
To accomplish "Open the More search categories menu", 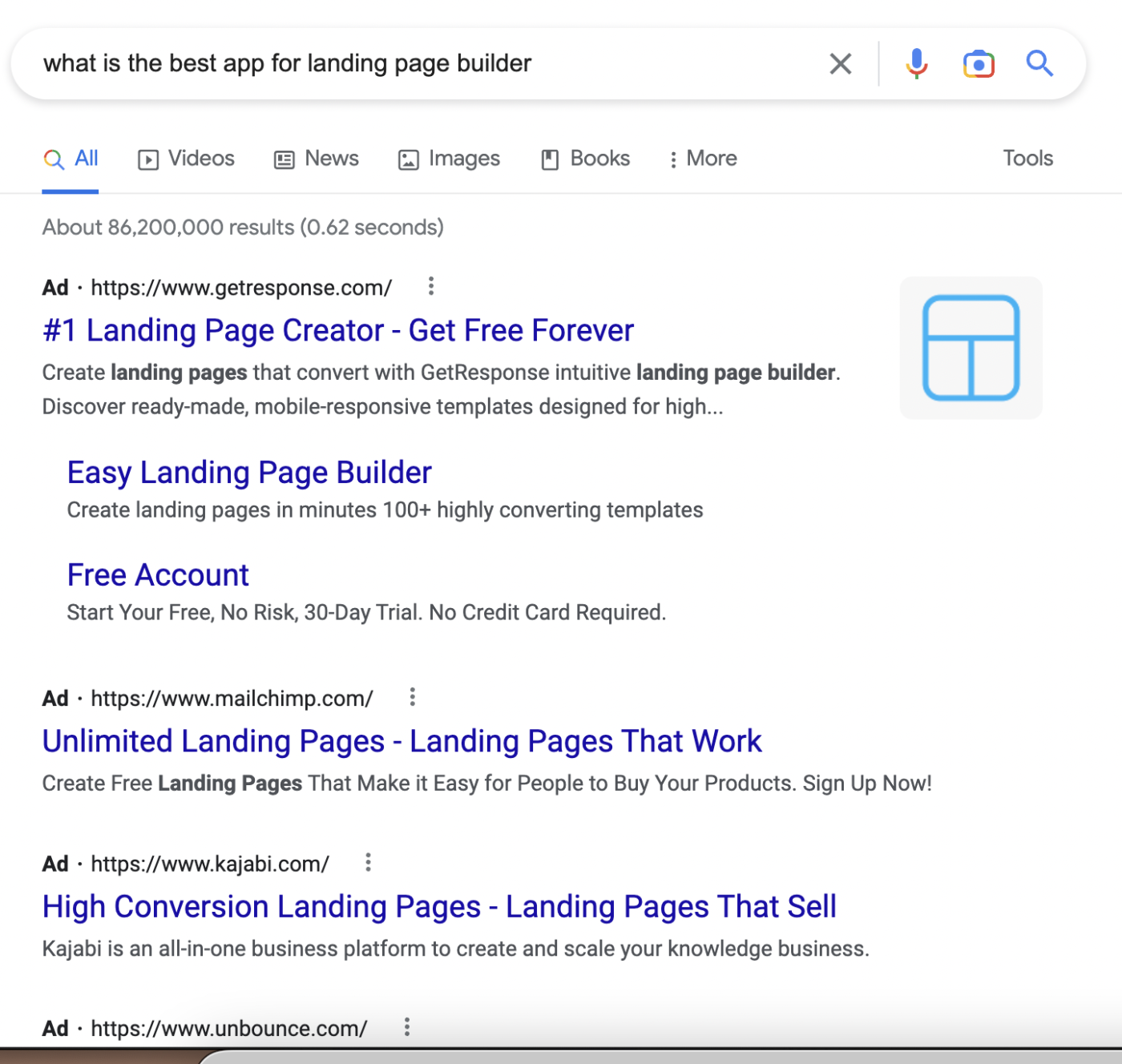I will point(703,159).
